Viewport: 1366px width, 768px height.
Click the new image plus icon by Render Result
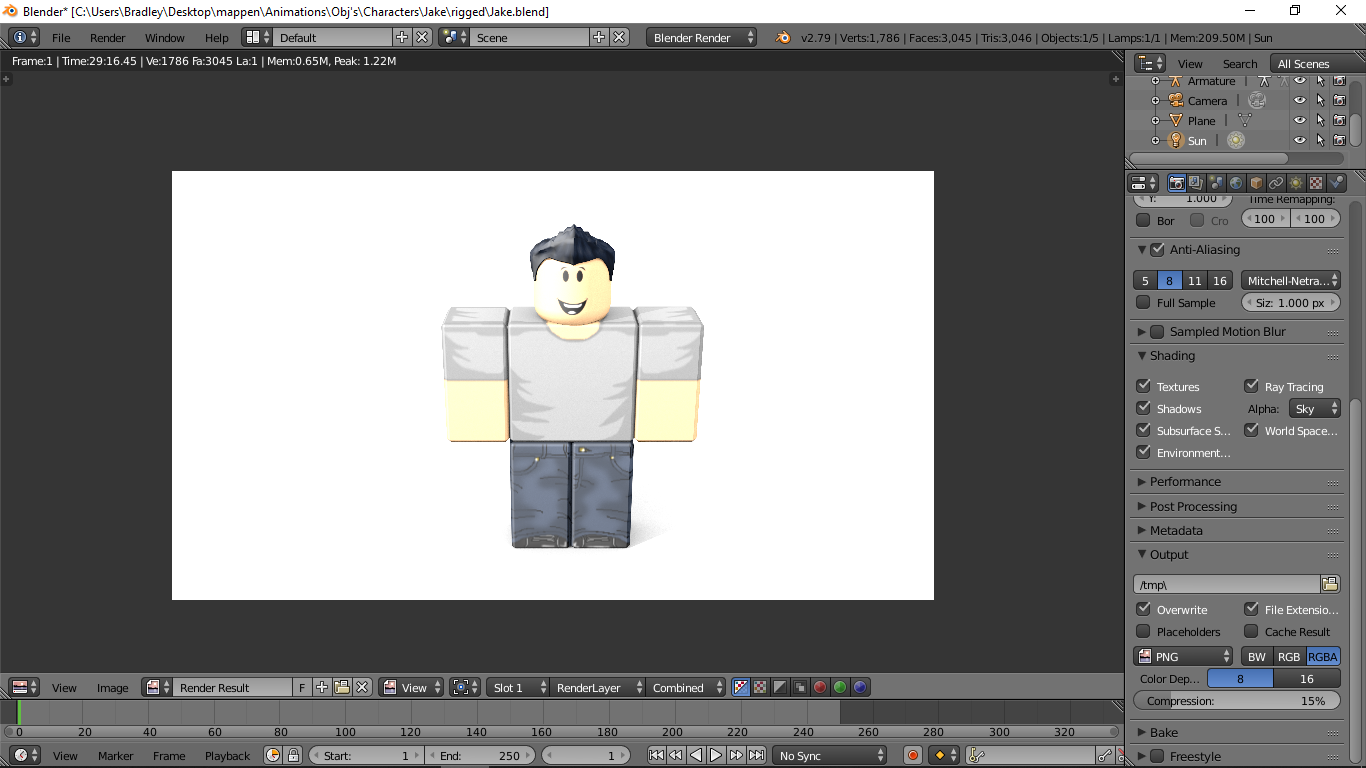click(x=322, y=687)
